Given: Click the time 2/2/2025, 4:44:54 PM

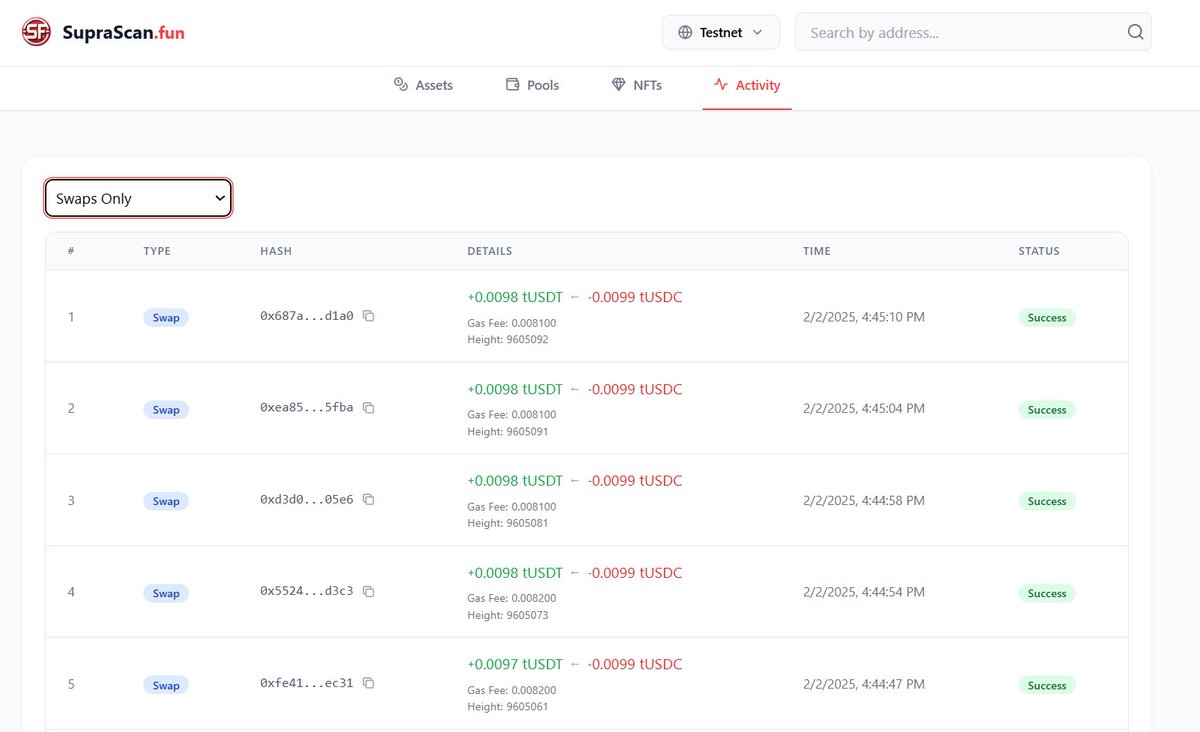Looking at the screenshot, I should tap(864, 592).
